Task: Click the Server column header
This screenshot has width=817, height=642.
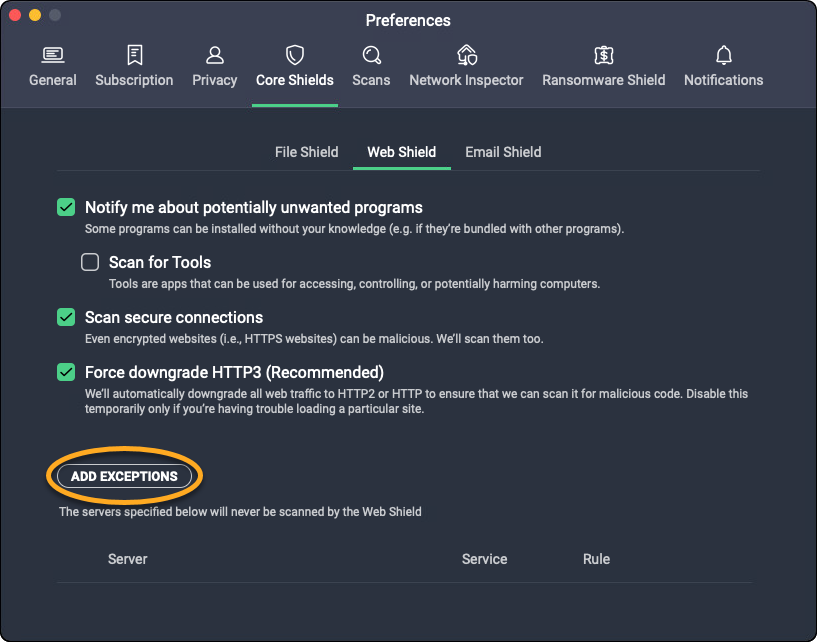Action: click(128, 559)
